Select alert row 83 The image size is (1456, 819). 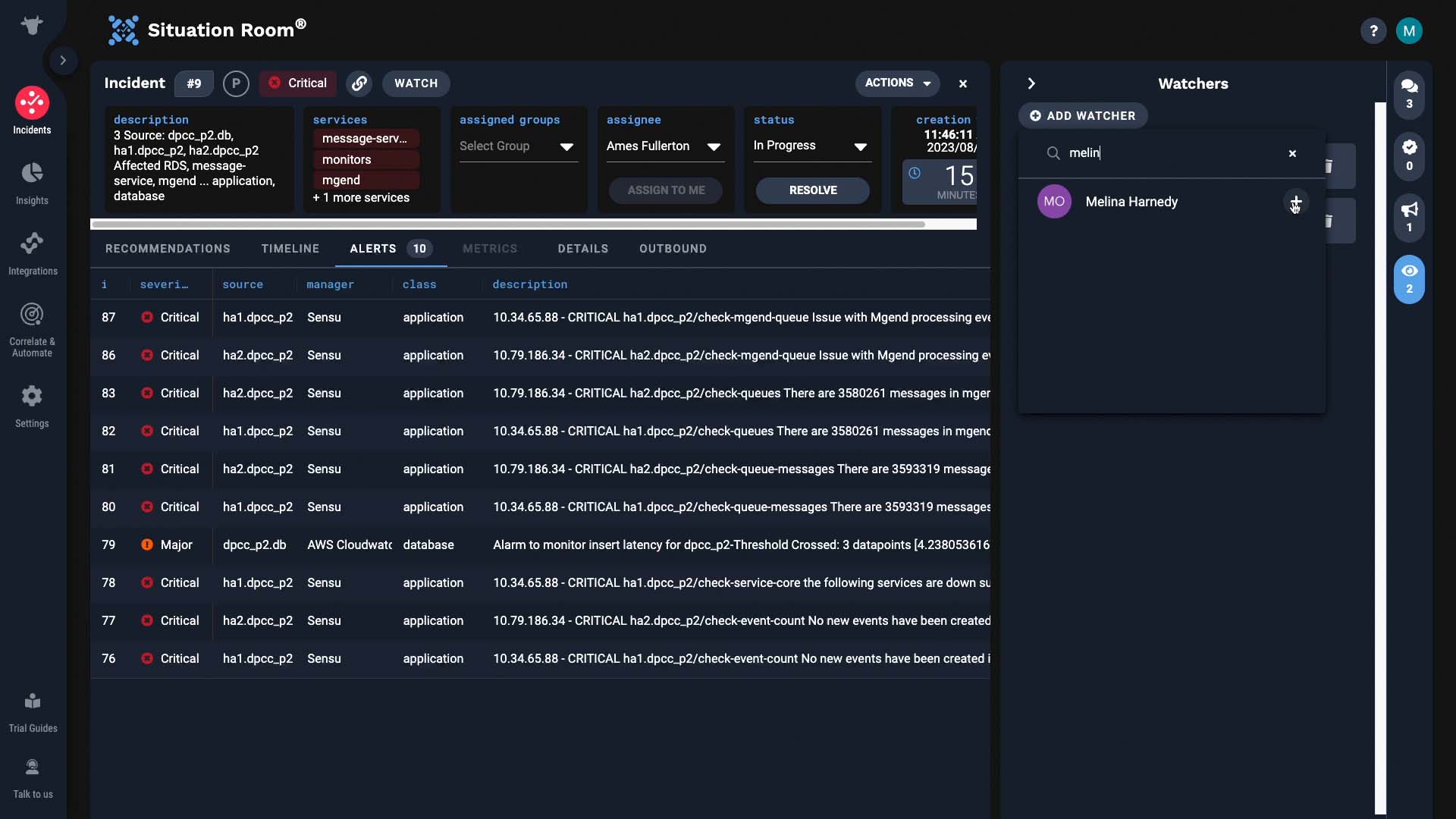[540, 394]
